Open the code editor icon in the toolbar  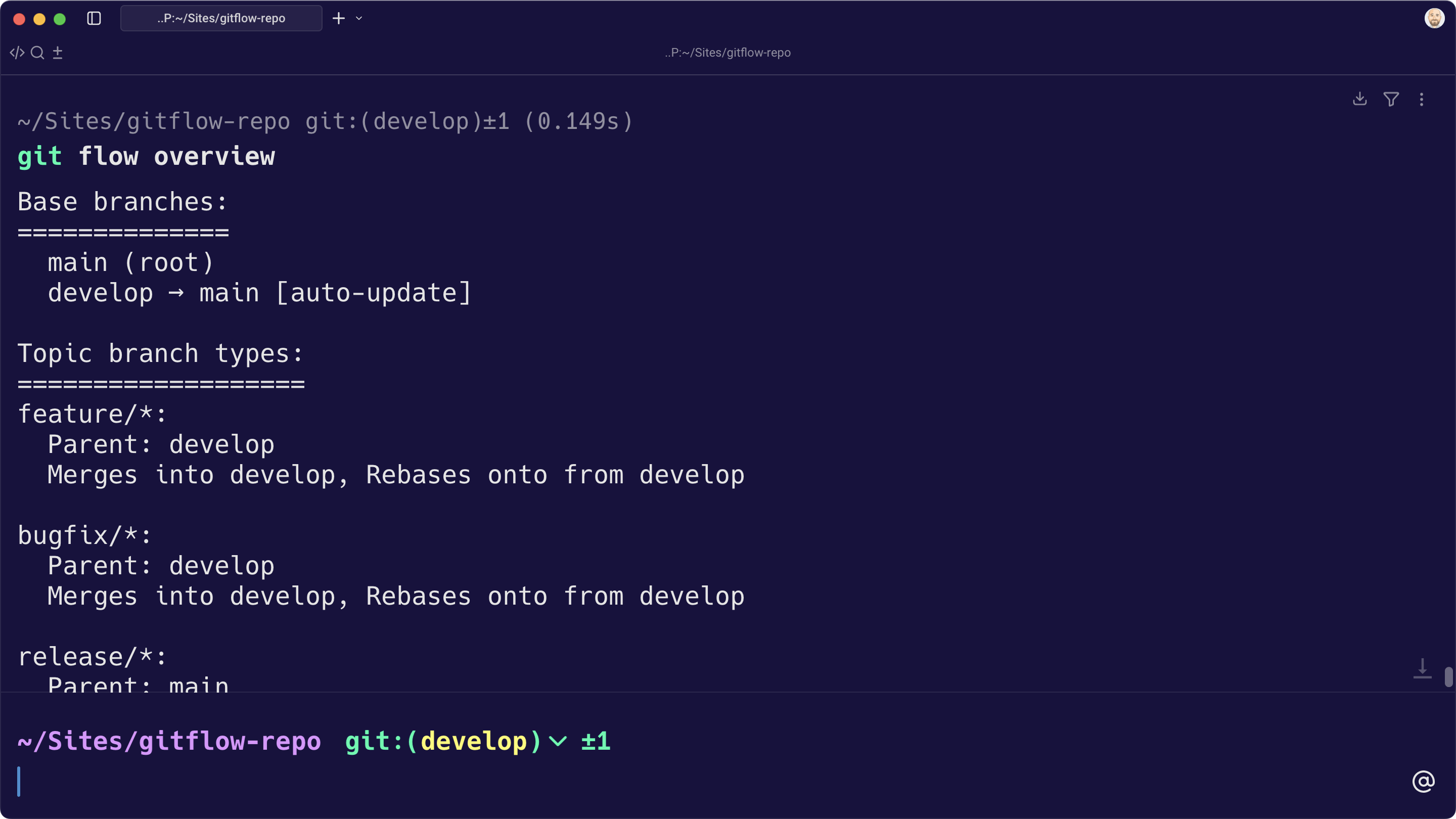(x=18, y=52)
